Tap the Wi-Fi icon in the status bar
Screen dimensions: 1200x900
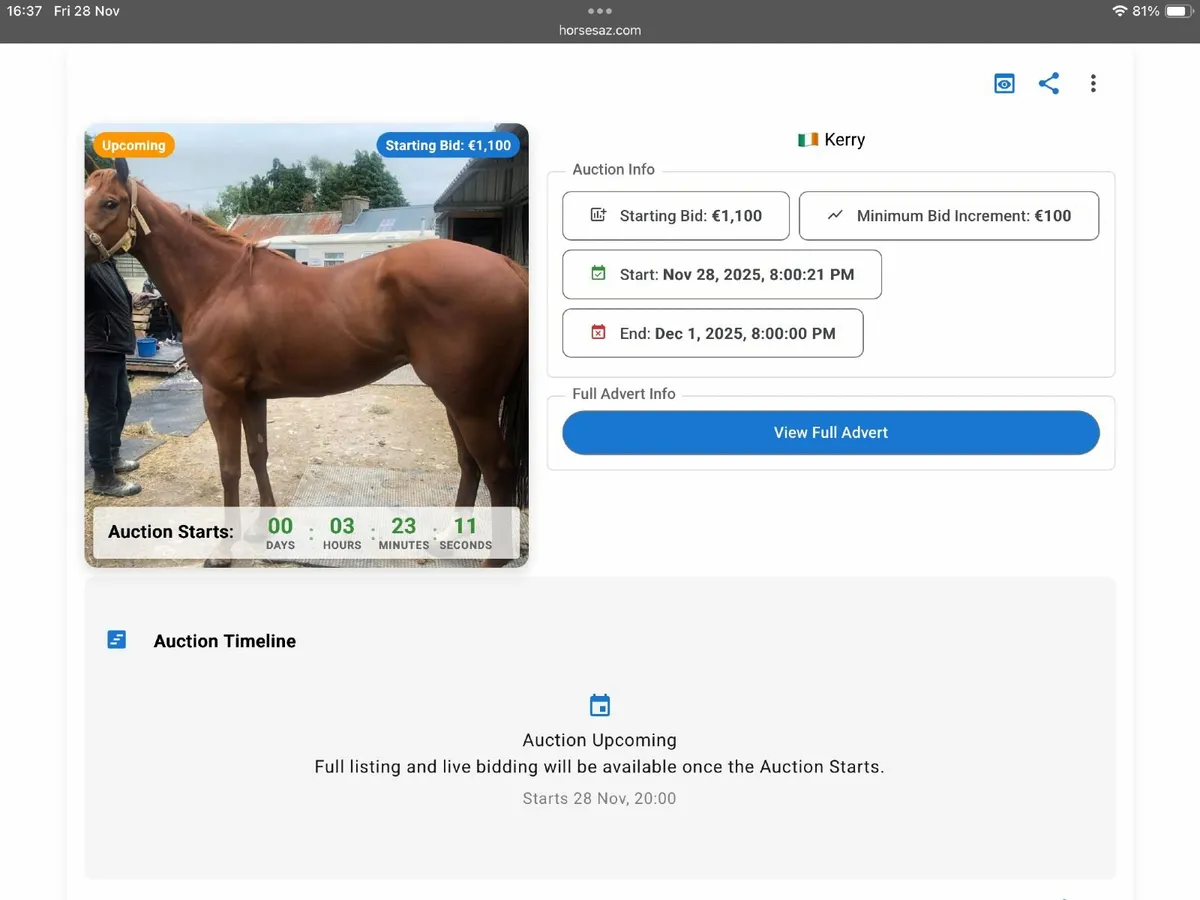point(1121,12)
